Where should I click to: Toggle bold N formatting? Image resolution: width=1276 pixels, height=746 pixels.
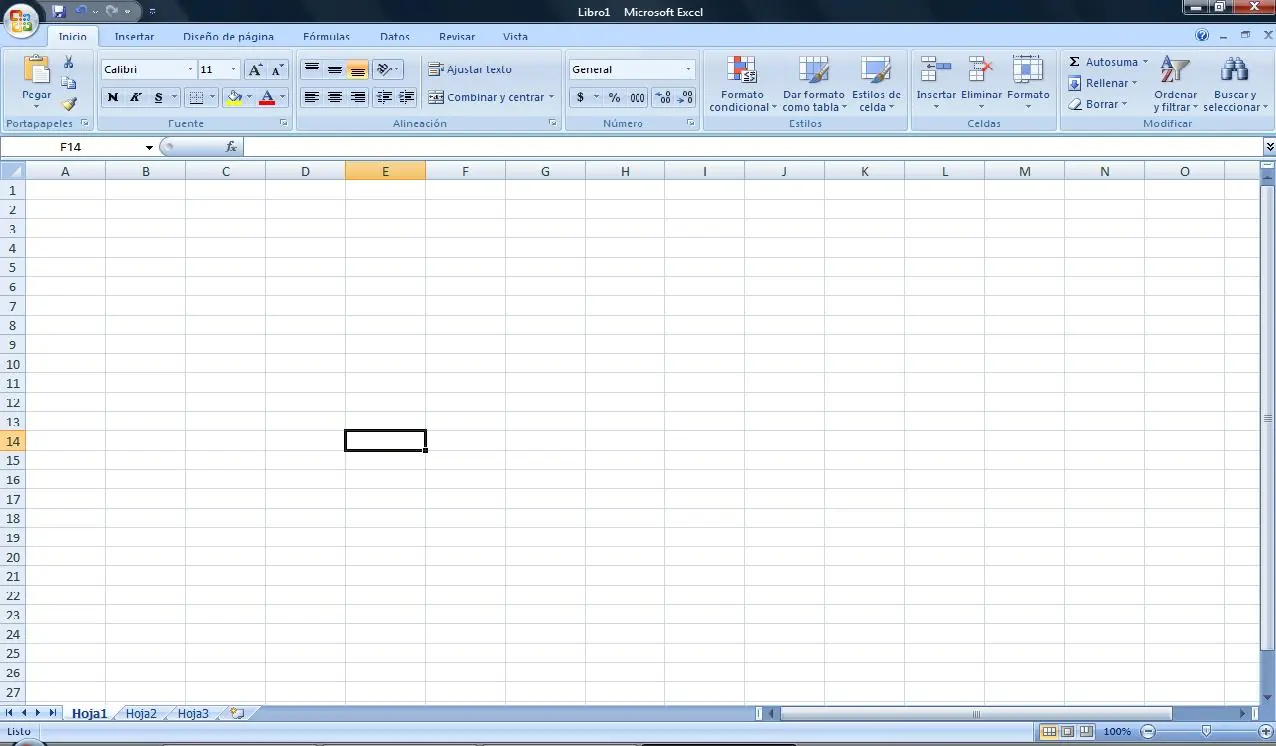click(x=112, y=98)
